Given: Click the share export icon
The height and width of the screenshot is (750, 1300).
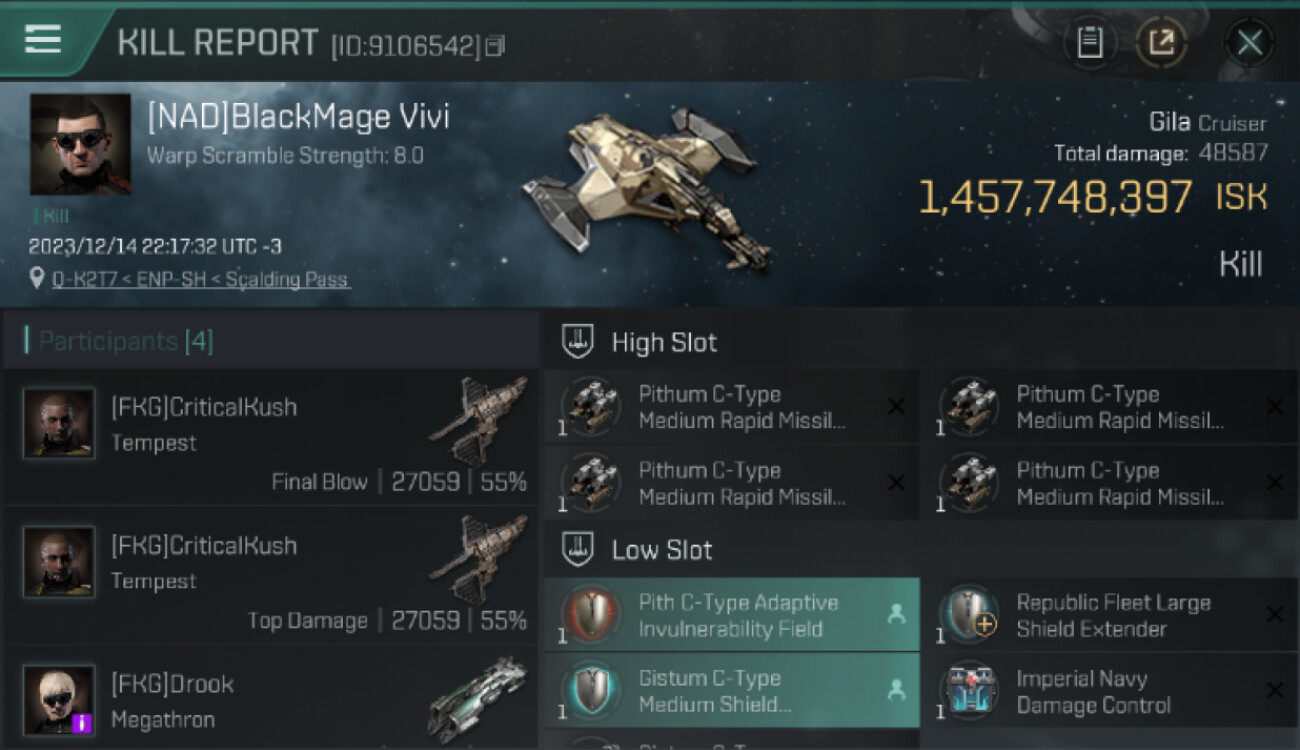Looking at the screenshot, I should click(x=1161, y=43).
